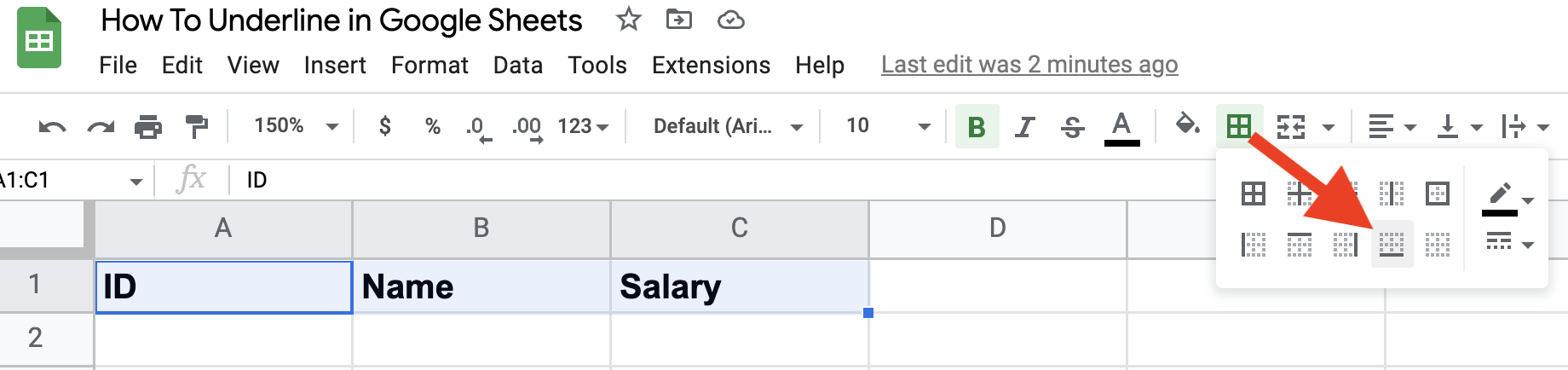Image resolution: width=1568 pixels, height=370 pixels.
Task: Clear borders using no-border icon
Action: pyautogui.click(x=1438, y=245)
